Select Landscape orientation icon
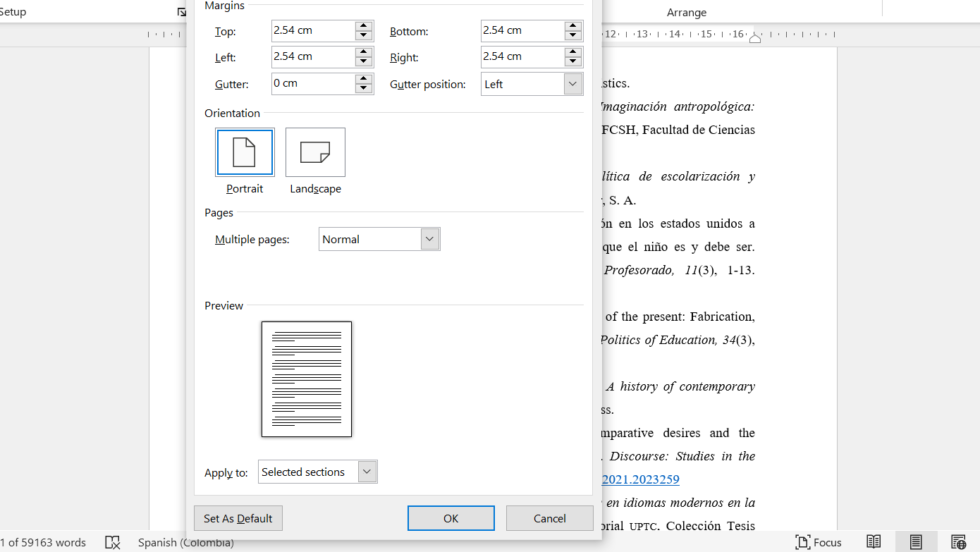This screenshot has height=552, width=980. (315, 153)
